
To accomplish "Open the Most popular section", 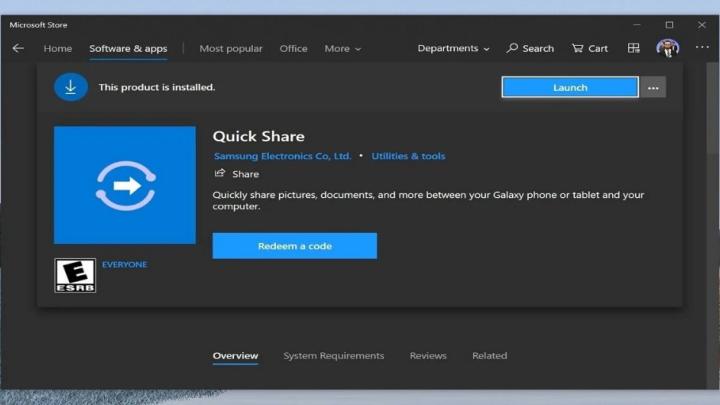I will pos(231,48).
